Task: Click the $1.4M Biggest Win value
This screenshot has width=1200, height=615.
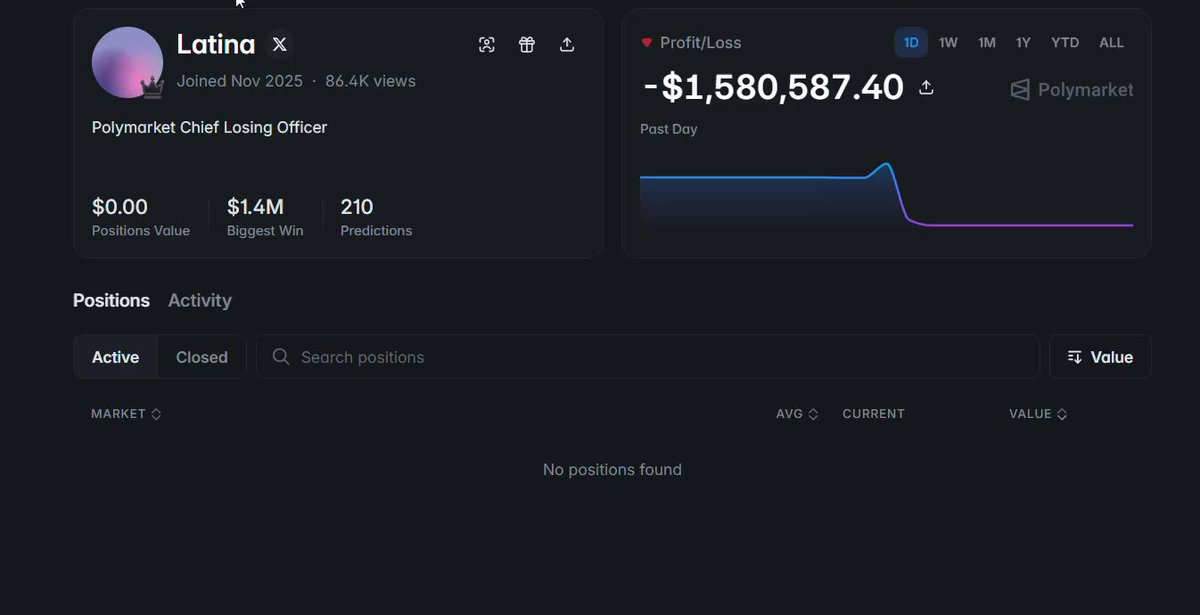Action: coord(256,207)
